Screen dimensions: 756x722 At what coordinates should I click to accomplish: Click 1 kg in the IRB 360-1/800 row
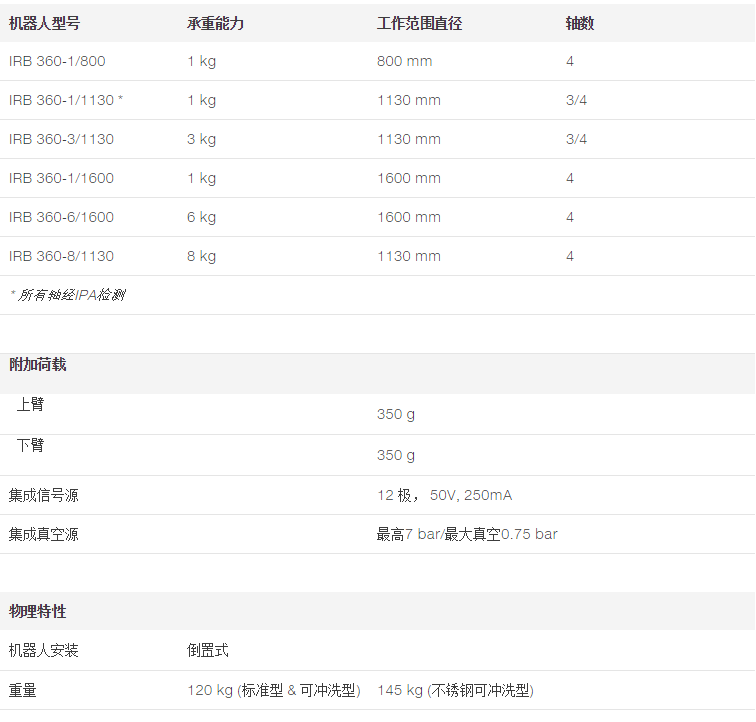[x=202, y=62]
